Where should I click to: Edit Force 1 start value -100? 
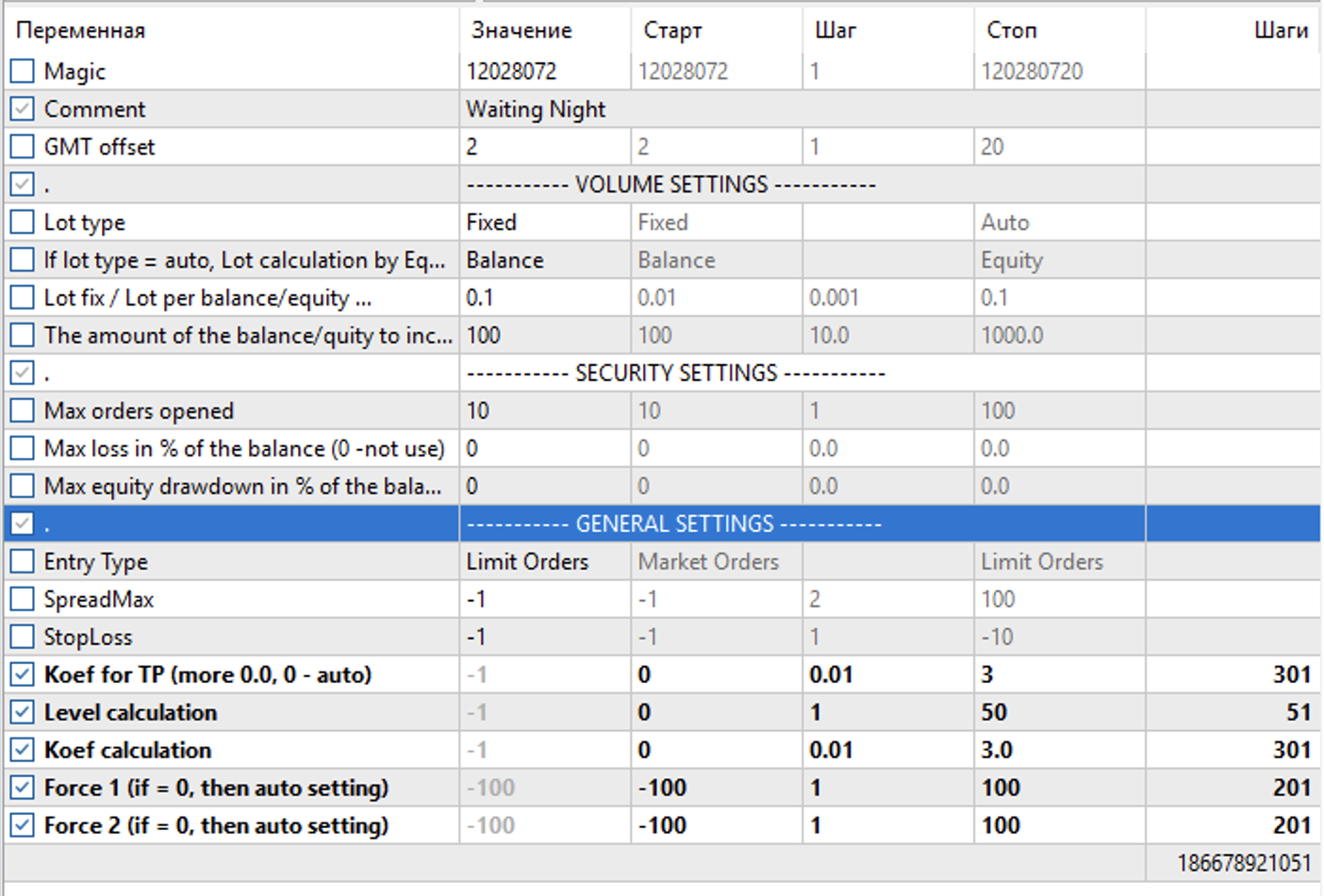click(x=717, y=788)
